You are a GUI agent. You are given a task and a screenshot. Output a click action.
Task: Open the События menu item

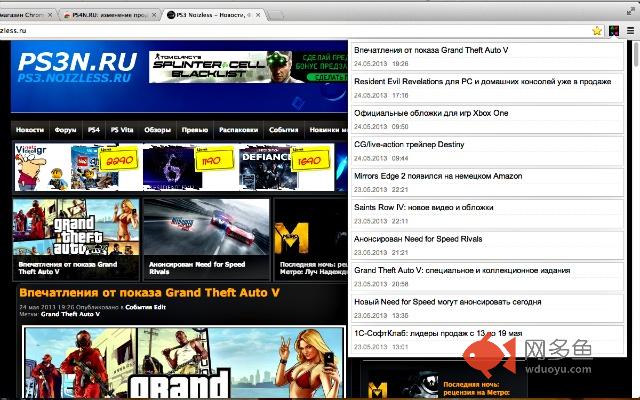pyautogui.click(x=284, y=130)
